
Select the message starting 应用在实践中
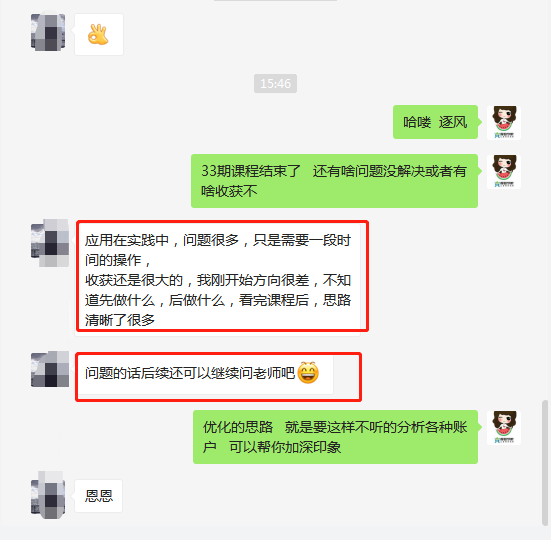pos(218,280)
